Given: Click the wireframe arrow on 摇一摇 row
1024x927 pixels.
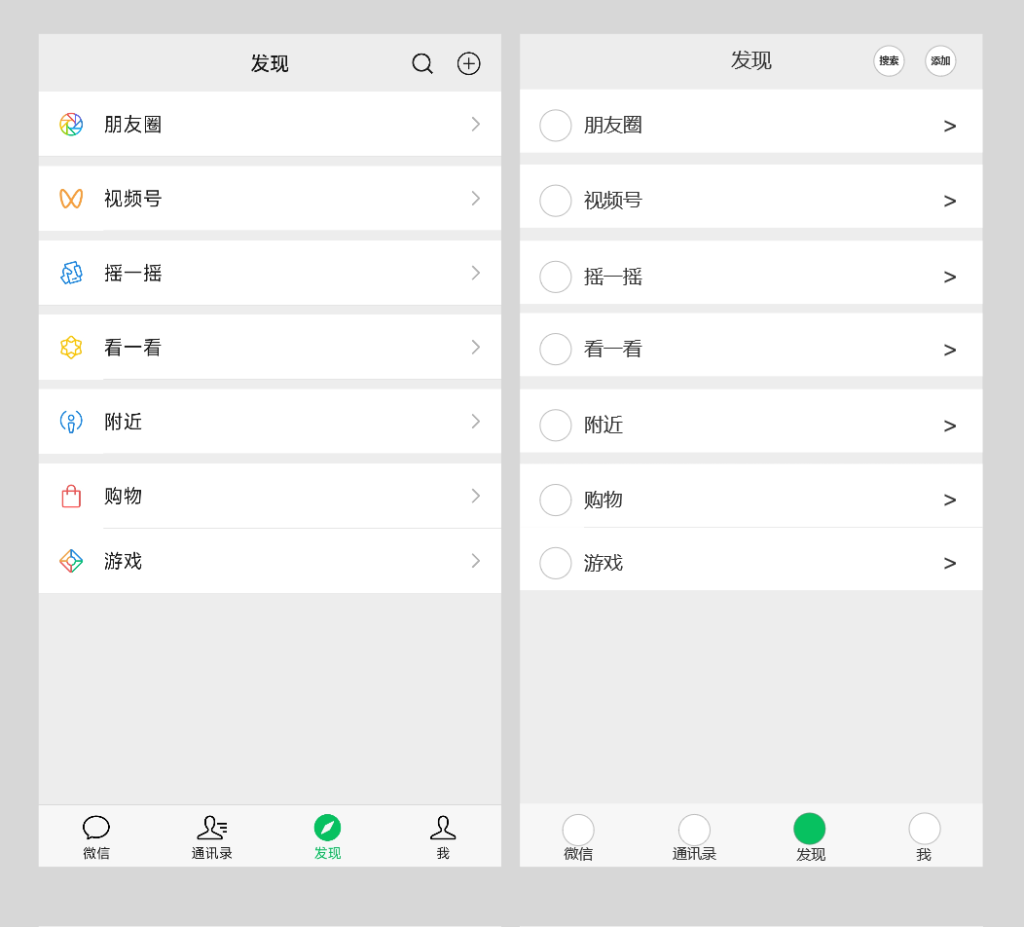Looking at the screenshot, I should point(950,277).
